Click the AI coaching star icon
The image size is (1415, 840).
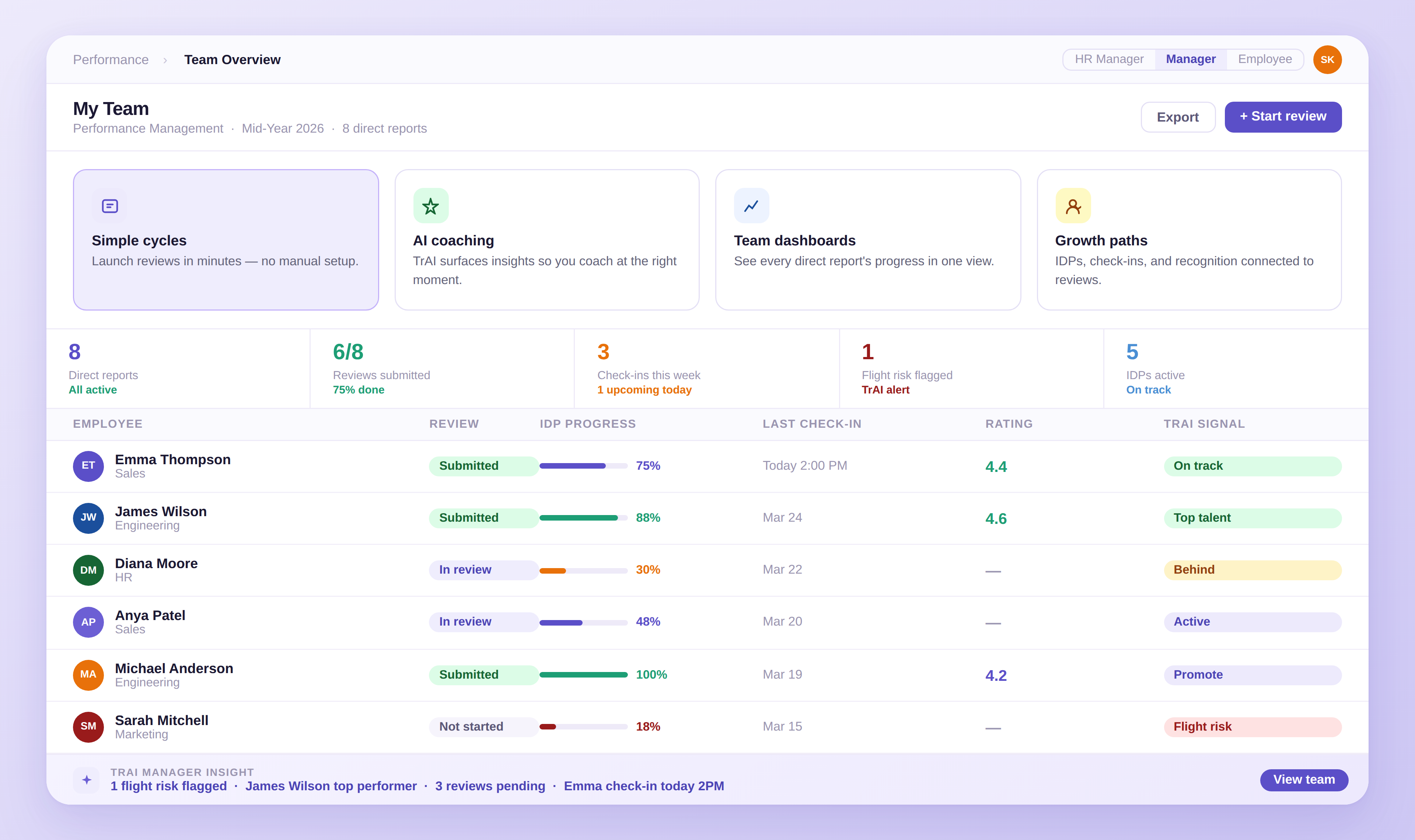coord(431,206)
